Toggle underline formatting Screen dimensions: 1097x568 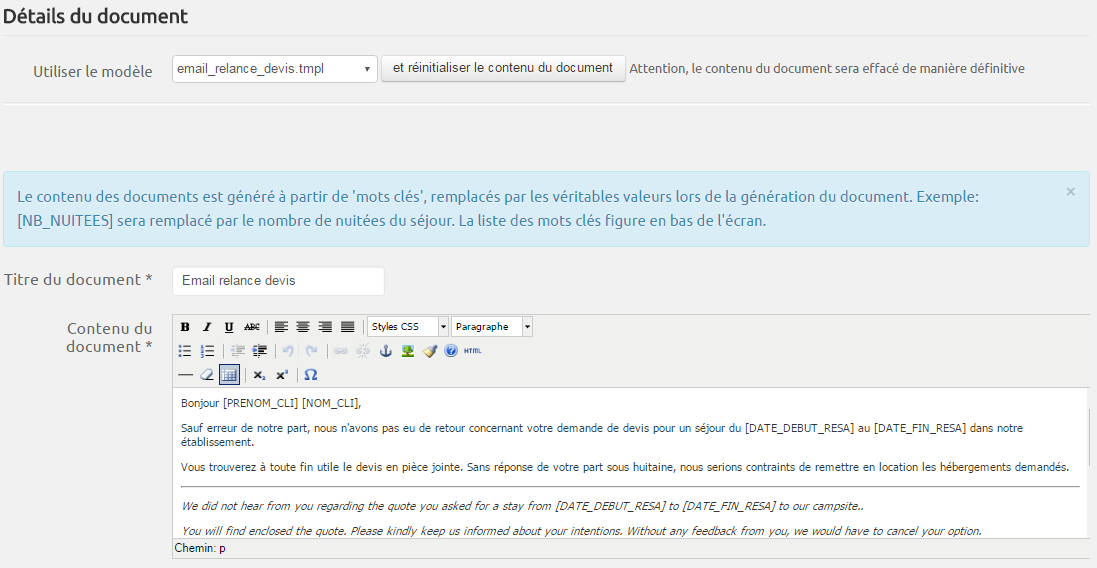(x=229, y=327)
